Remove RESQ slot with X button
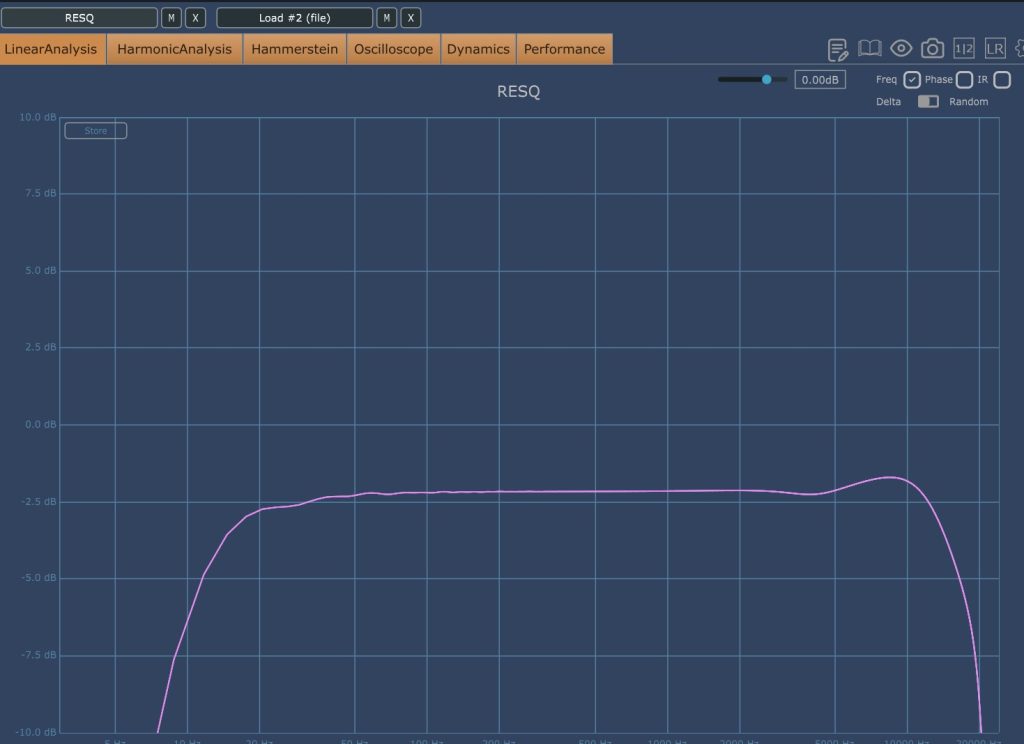Viewport: 1024px width, 744px height. pos(196,18)
